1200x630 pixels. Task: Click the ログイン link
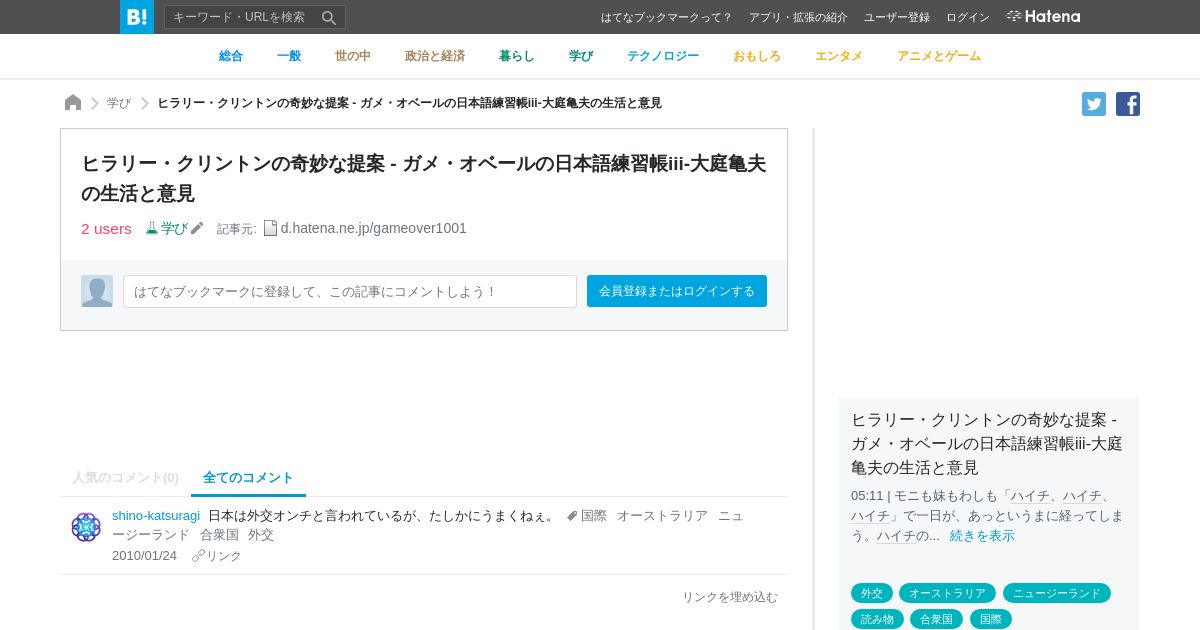[968, 17]
